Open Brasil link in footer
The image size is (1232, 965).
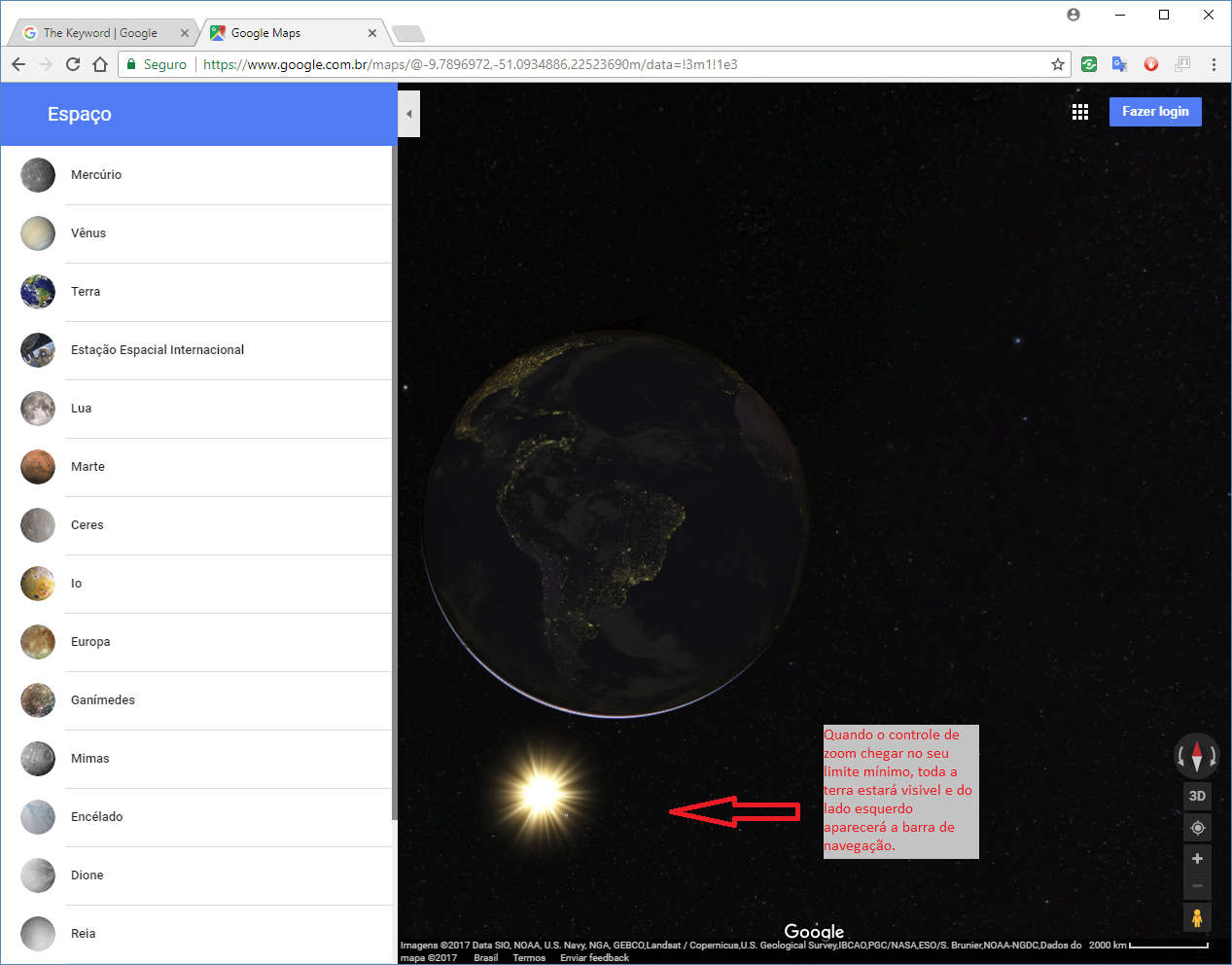(x=486, y=958)
